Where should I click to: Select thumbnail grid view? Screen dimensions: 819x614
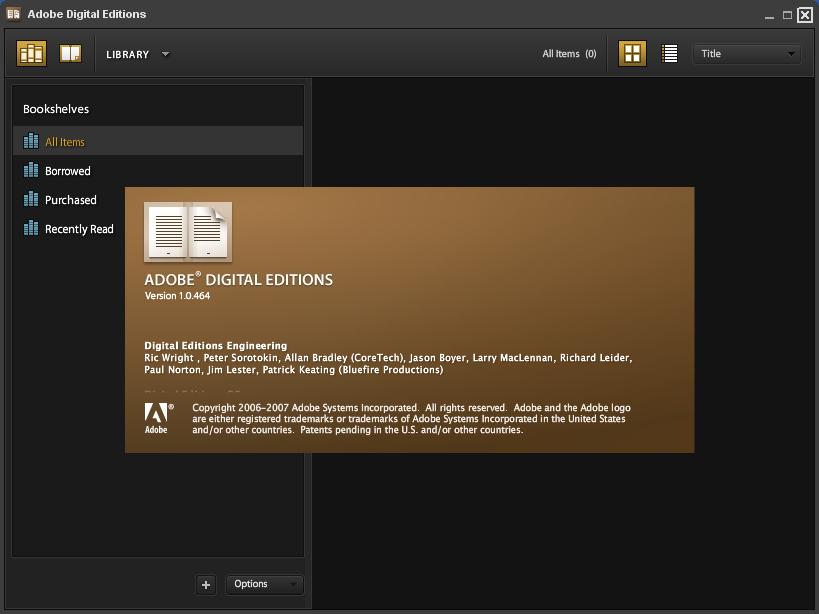point(632,53)
